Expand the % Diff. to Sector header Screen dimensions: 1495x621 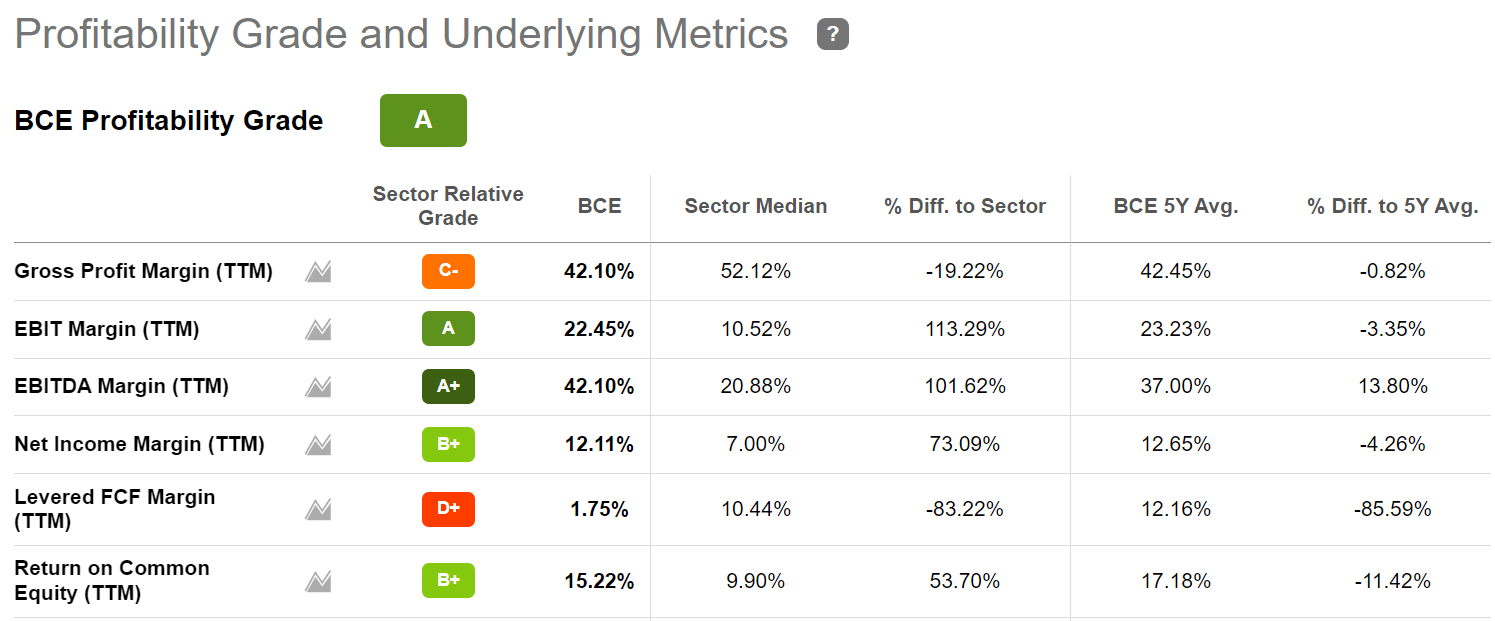tap(963, 207)
